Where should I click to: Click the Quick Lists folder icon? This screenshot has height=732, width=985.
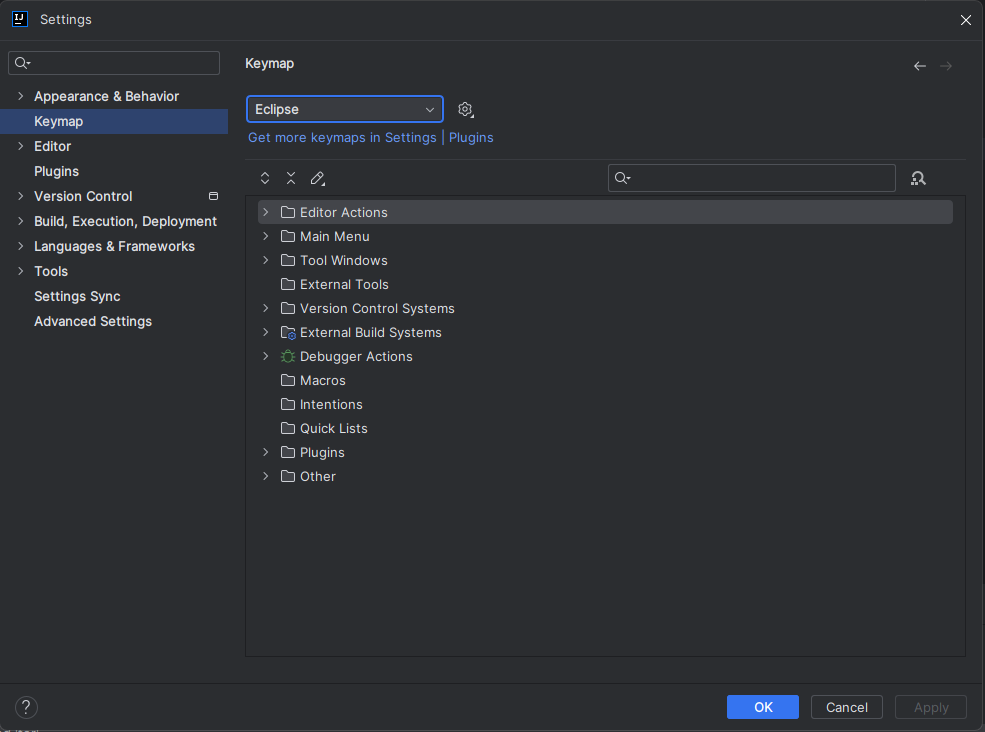coord(288,429)
